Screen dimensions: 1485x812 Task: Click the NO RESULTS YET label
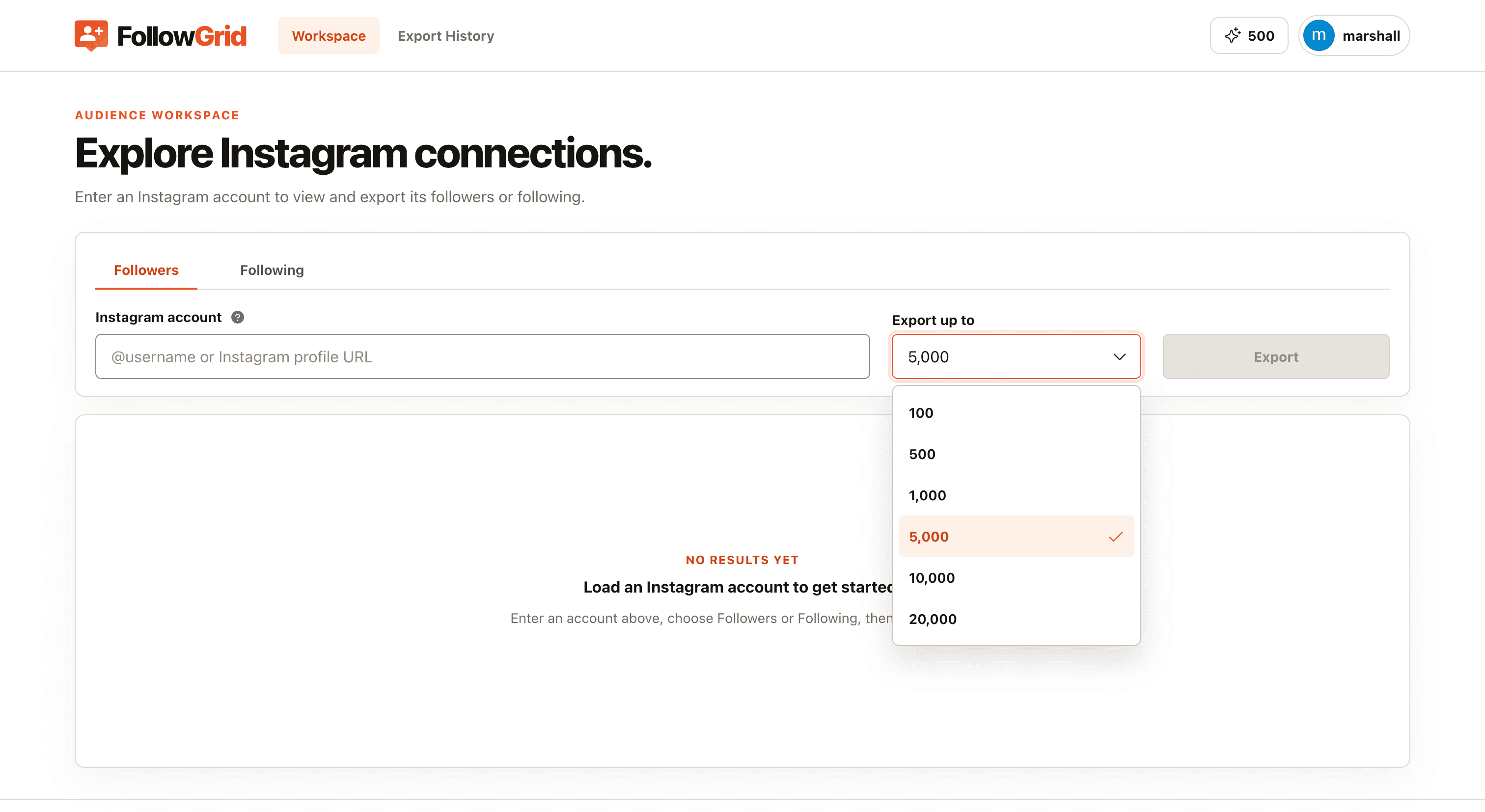pos(742,560)
